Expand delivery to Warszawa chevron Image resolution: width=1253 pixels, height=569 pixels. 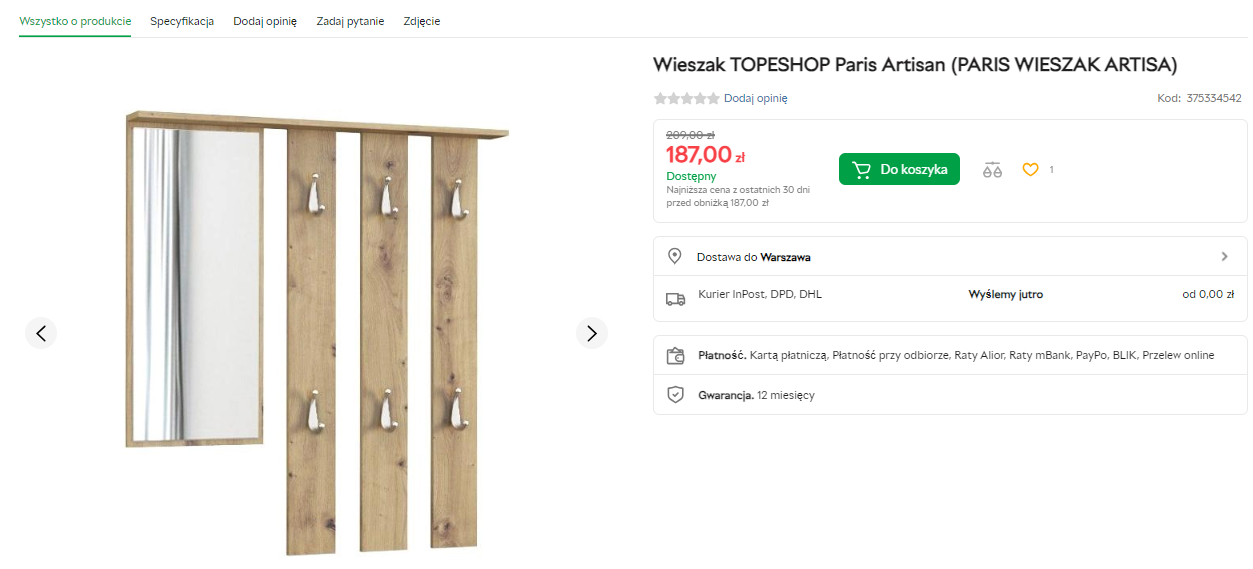(1224, 256)
